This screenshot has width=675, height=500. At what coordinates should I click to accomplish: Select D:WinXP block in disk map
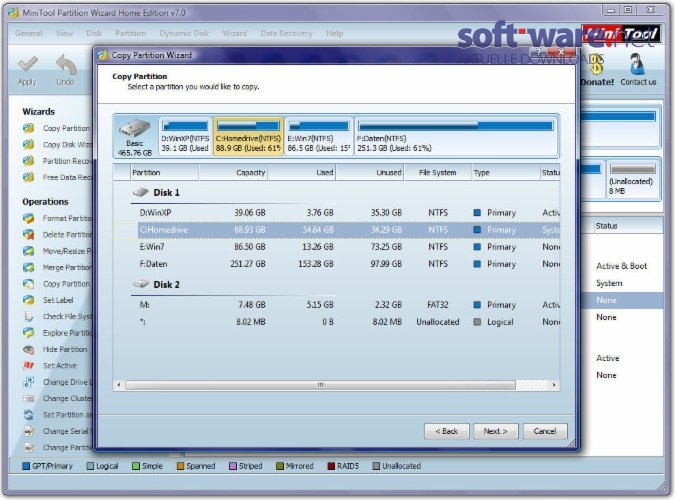coord(185,137)
